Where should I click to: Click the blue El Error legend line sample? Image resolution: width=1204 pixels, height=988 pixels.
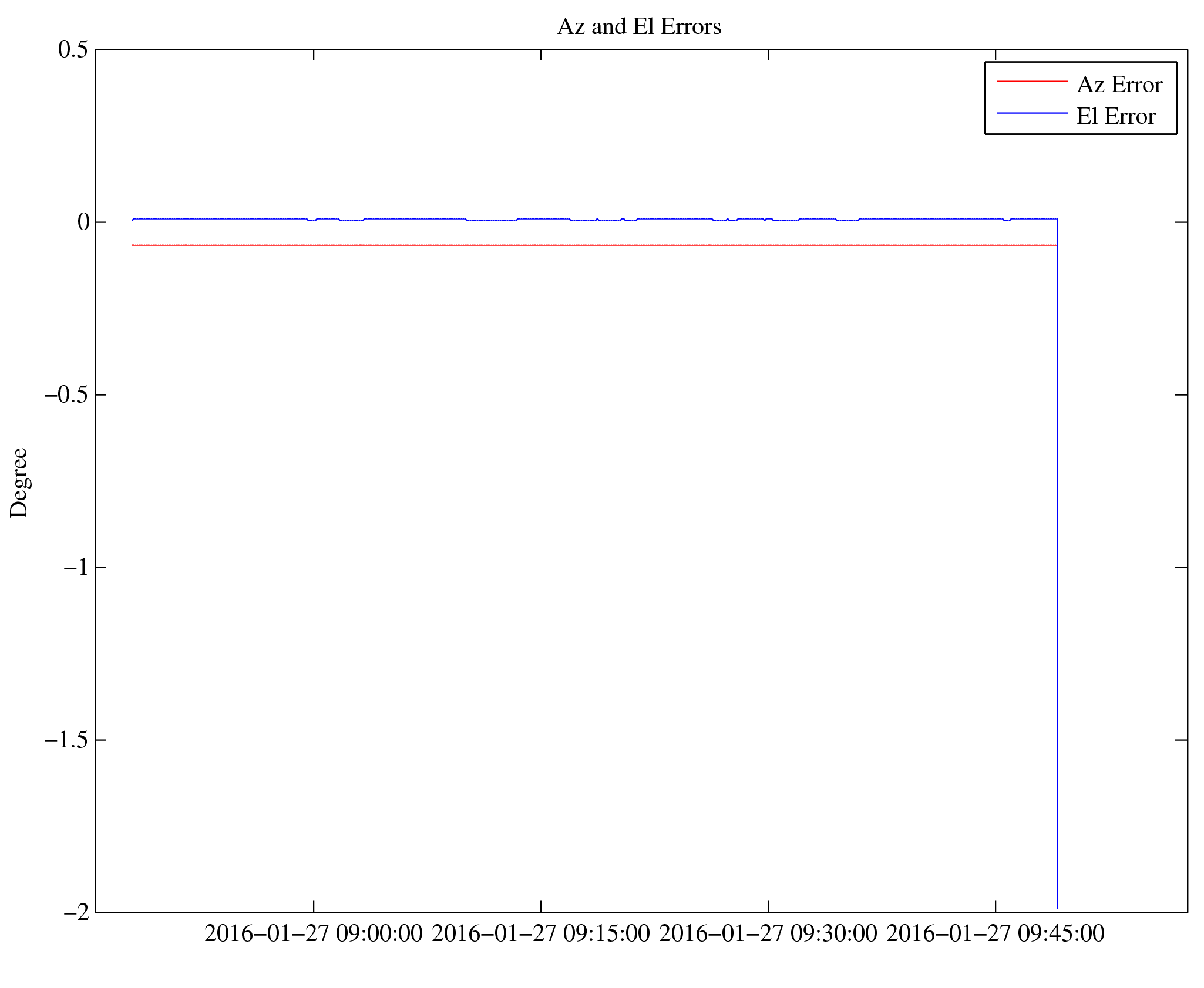pos(1032,113)
